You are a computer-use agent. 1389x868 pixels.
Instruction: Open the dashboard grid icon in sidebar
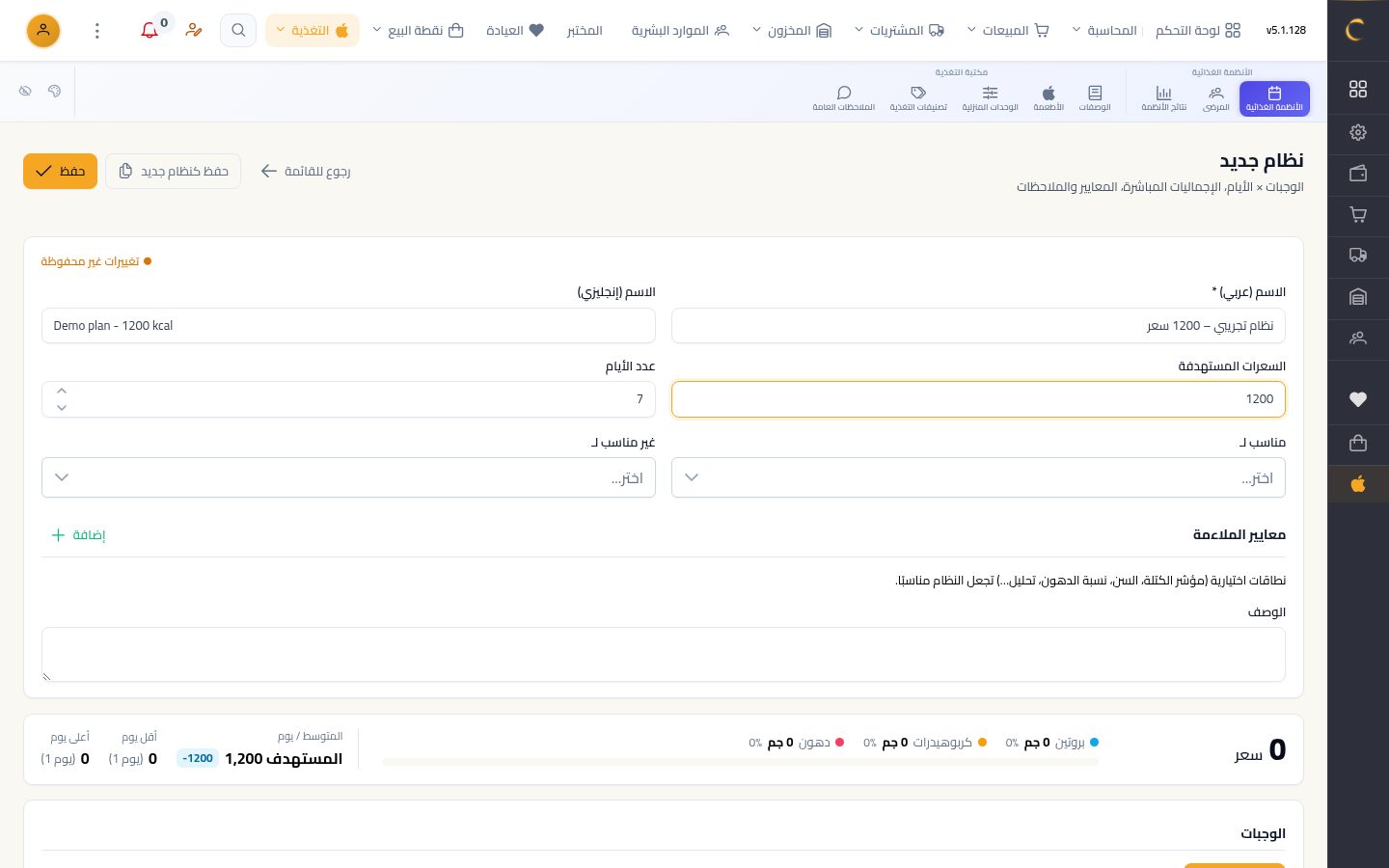[1358, 89]
